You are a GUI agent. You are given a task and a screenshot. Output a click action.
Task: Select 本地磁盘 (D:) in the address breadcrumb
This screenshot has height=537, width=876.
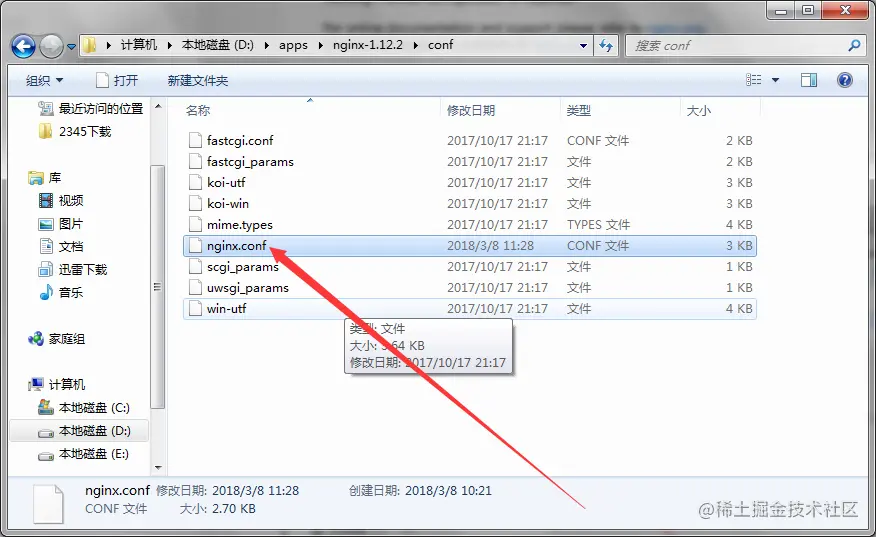(217, 45)
